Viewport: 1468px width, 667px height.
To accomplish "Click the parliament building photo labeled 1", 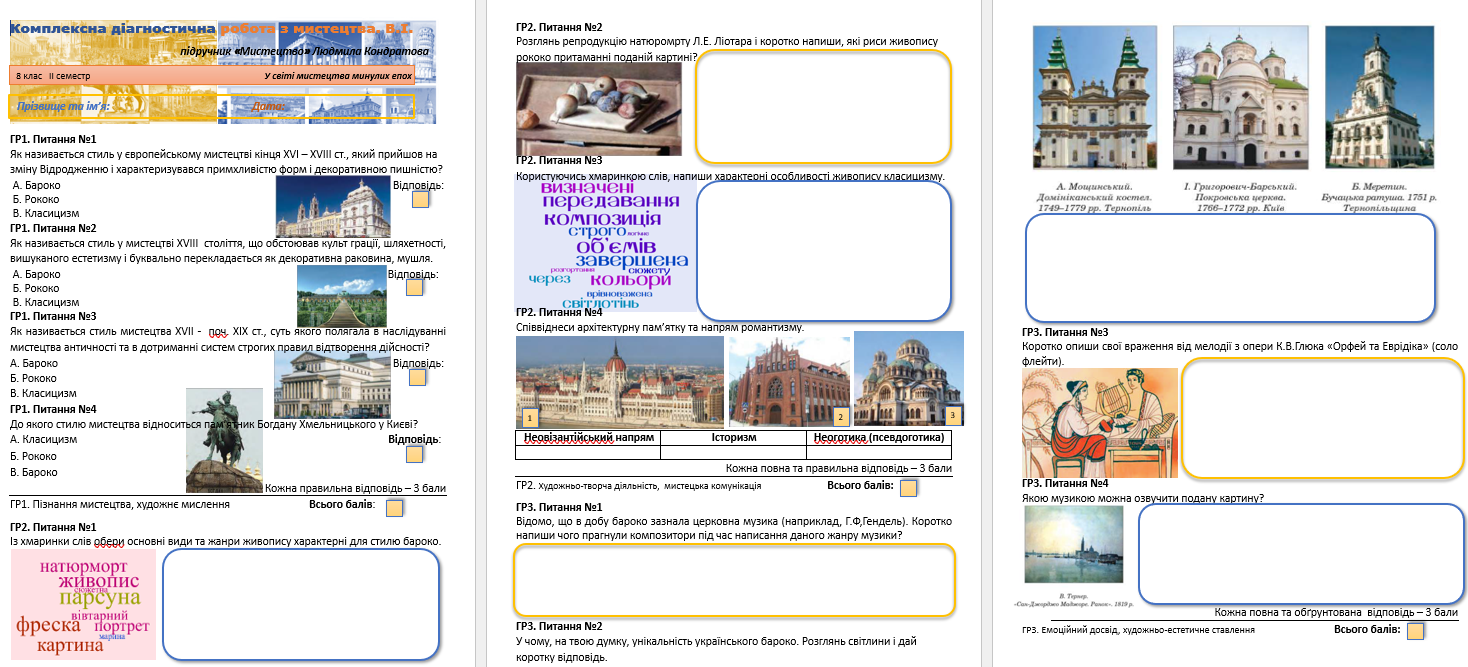I will coord(620,382).
